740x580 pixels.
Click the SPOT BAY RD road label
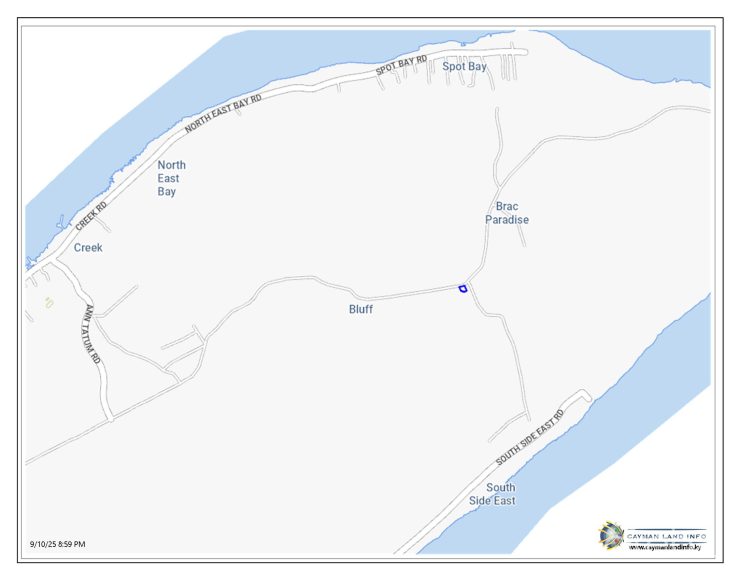point(401,65)
